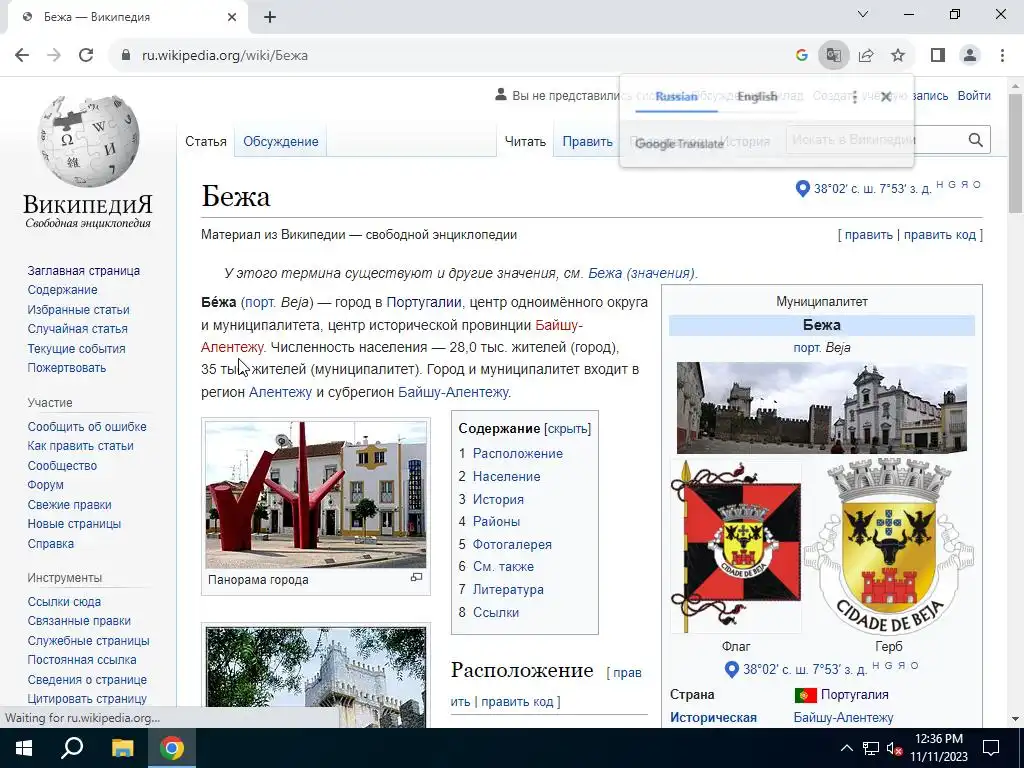The height and width of the screenshot is (768, 1024).
Task: Open Windows taskbar search
Action: click(x=72, y=748)
